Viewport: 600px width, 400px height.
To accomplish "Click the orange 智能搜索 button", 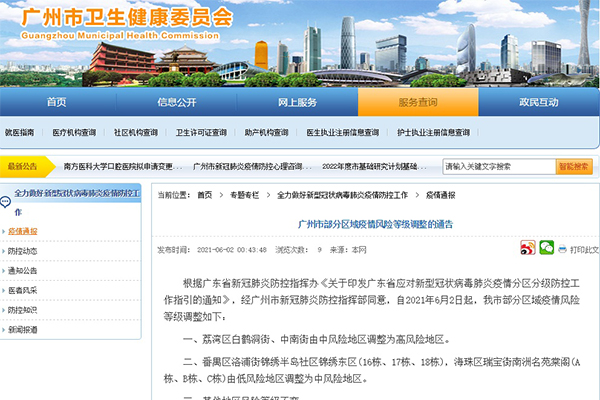I will pyautogui.click(x=574, y=167).
